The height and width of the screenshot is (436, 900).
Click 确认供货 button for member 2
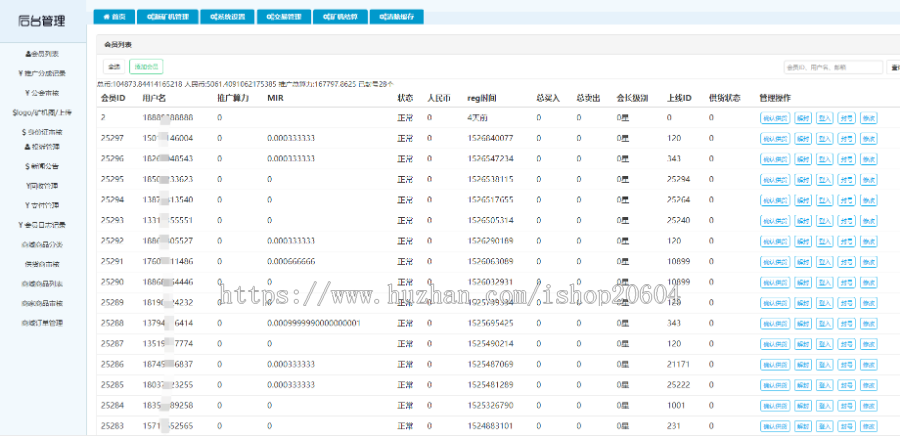coord(775,118)
